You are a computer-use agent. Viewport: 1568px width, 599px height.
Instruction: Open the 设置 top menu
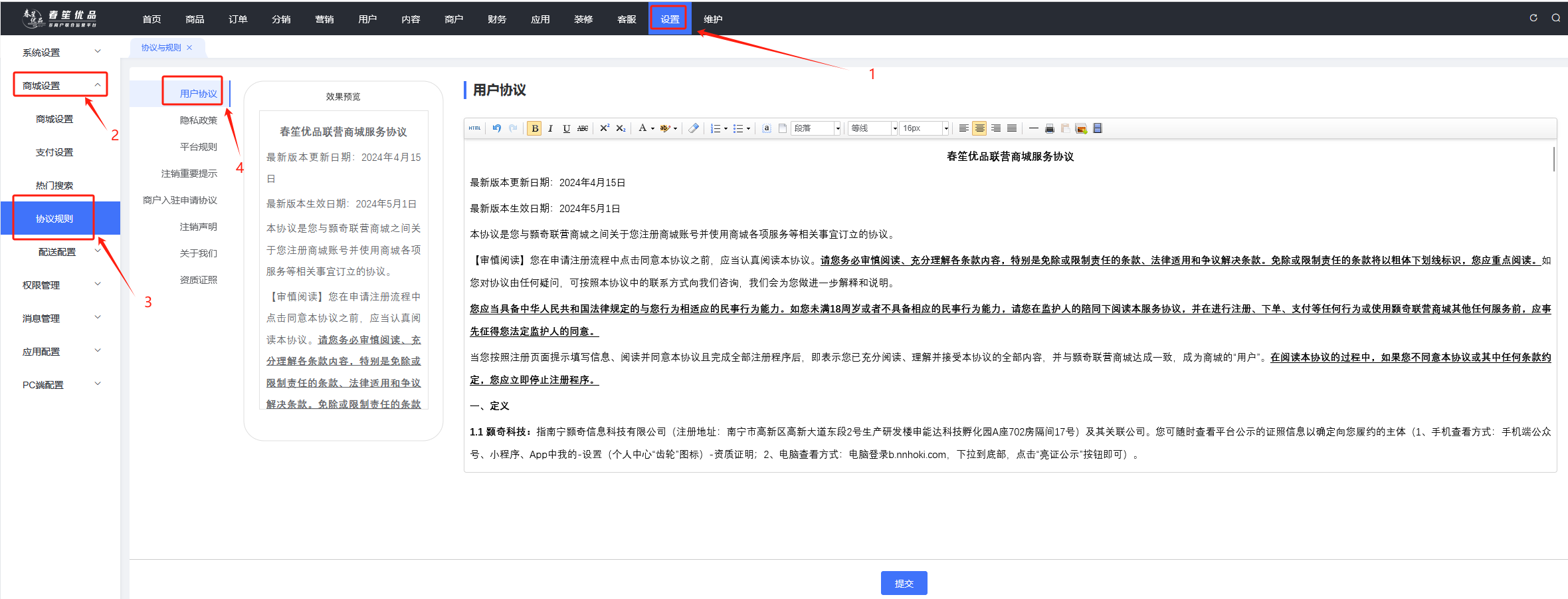[670, 19]
